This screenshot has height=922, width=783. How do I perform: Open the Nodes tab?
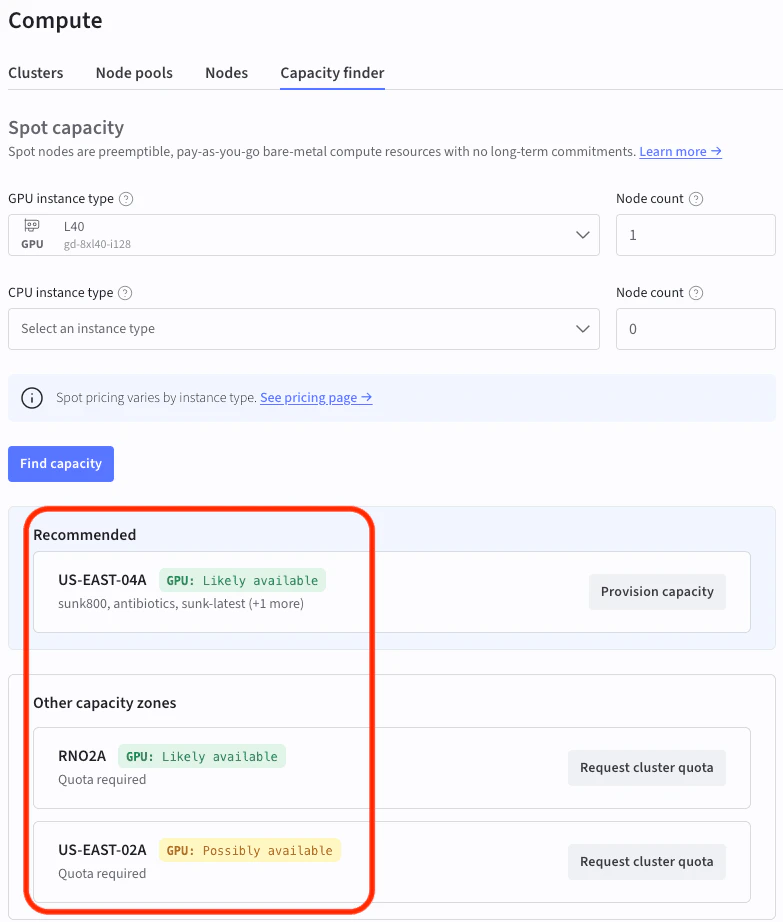(x=226, y=73)
